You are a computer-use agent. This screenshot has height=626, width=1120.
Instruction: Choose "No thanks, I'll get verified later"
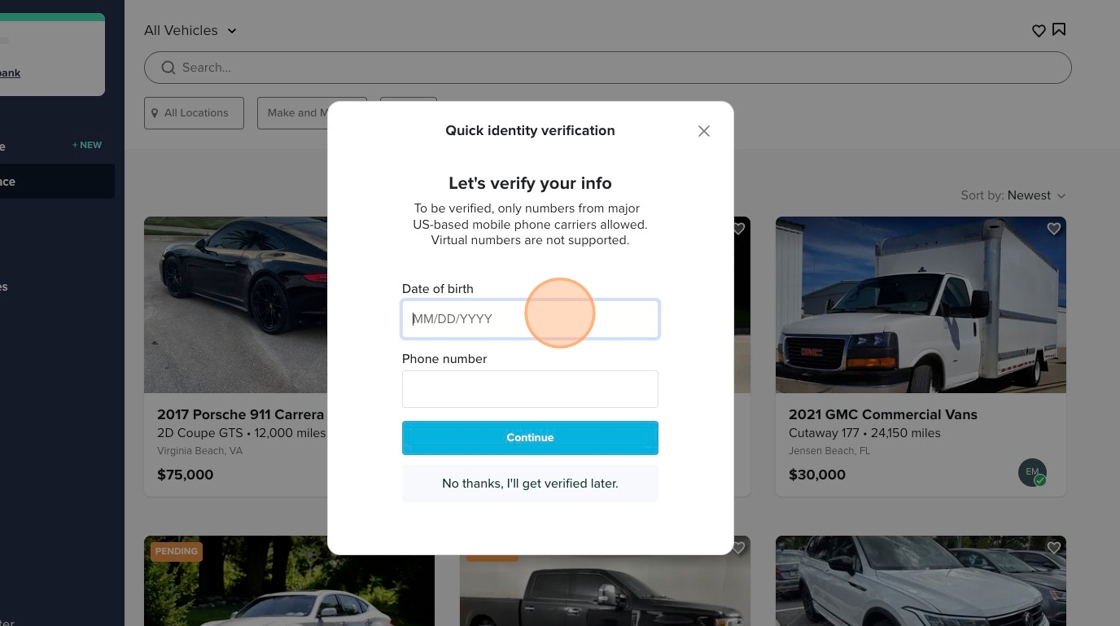(x=530, y=484)
